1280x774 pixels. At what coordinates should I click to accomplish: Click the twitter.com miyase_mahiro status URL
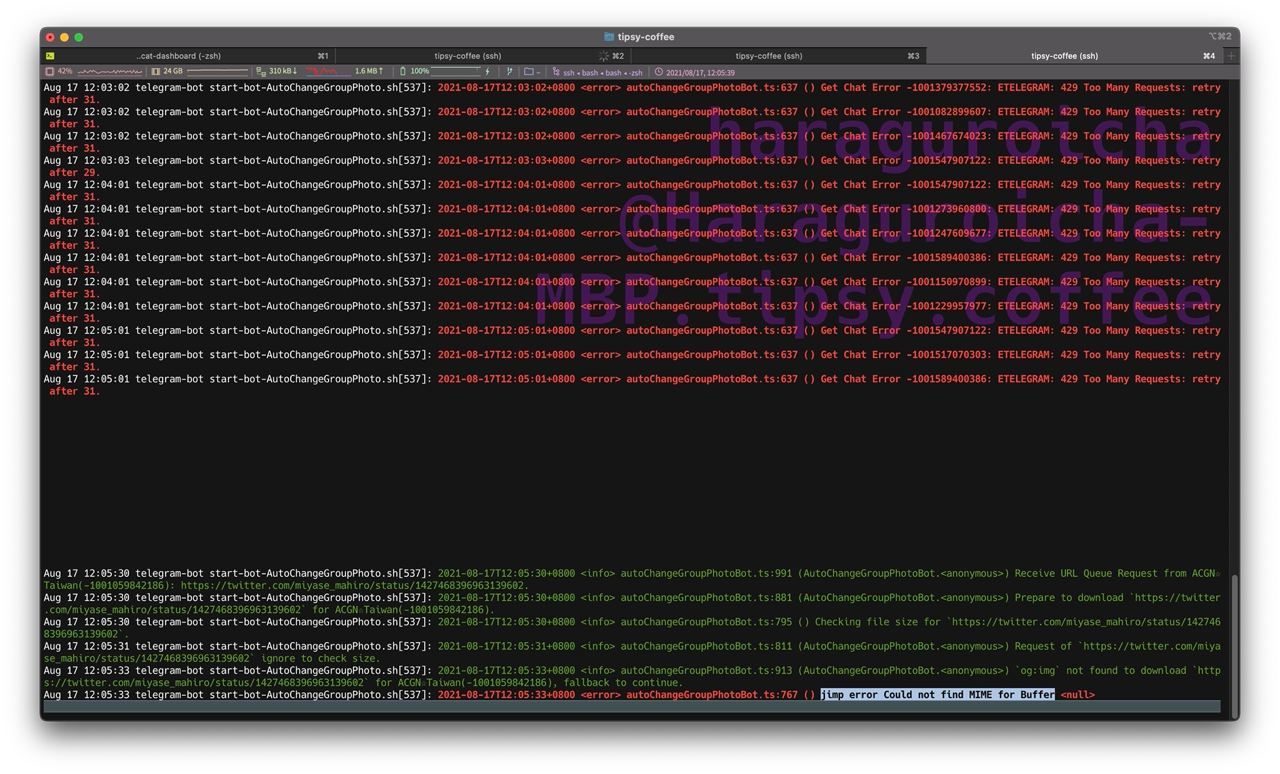[353, 585]
